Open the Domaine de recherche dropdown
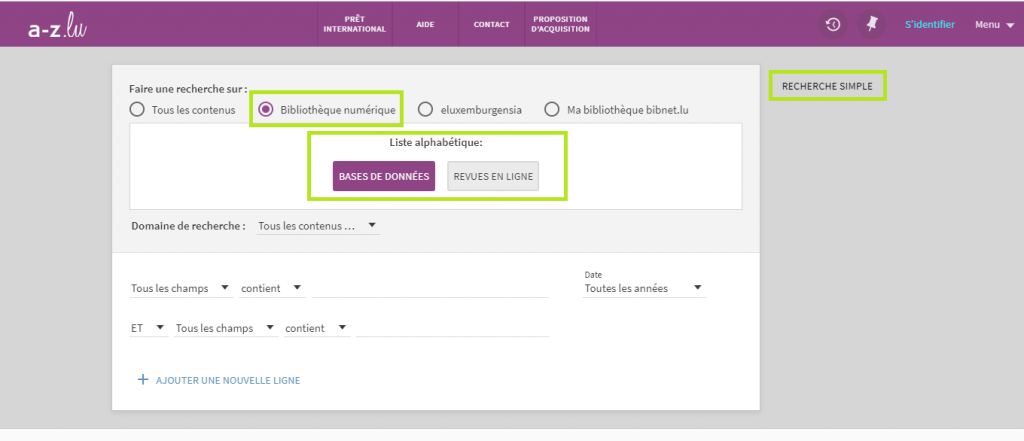Viewport: 1024px width, 441px height. tap(318, 226)
